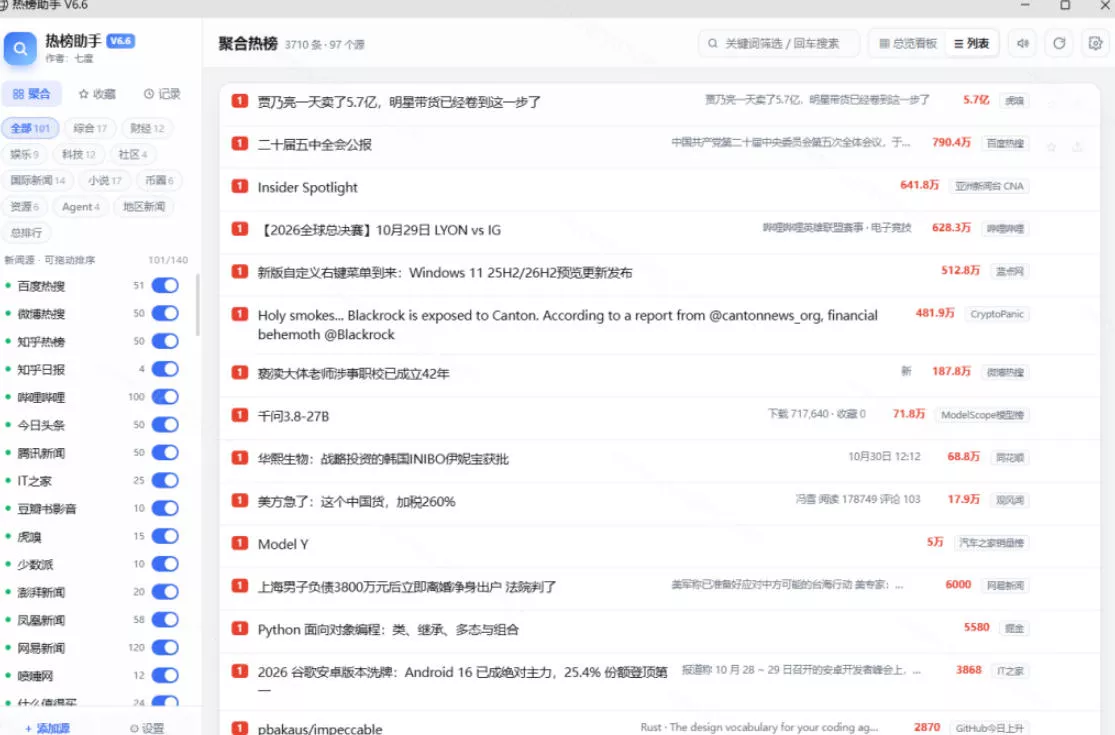Click the 同花顺 source tag
The image size is (1115, 735).
coord(1009,457)
